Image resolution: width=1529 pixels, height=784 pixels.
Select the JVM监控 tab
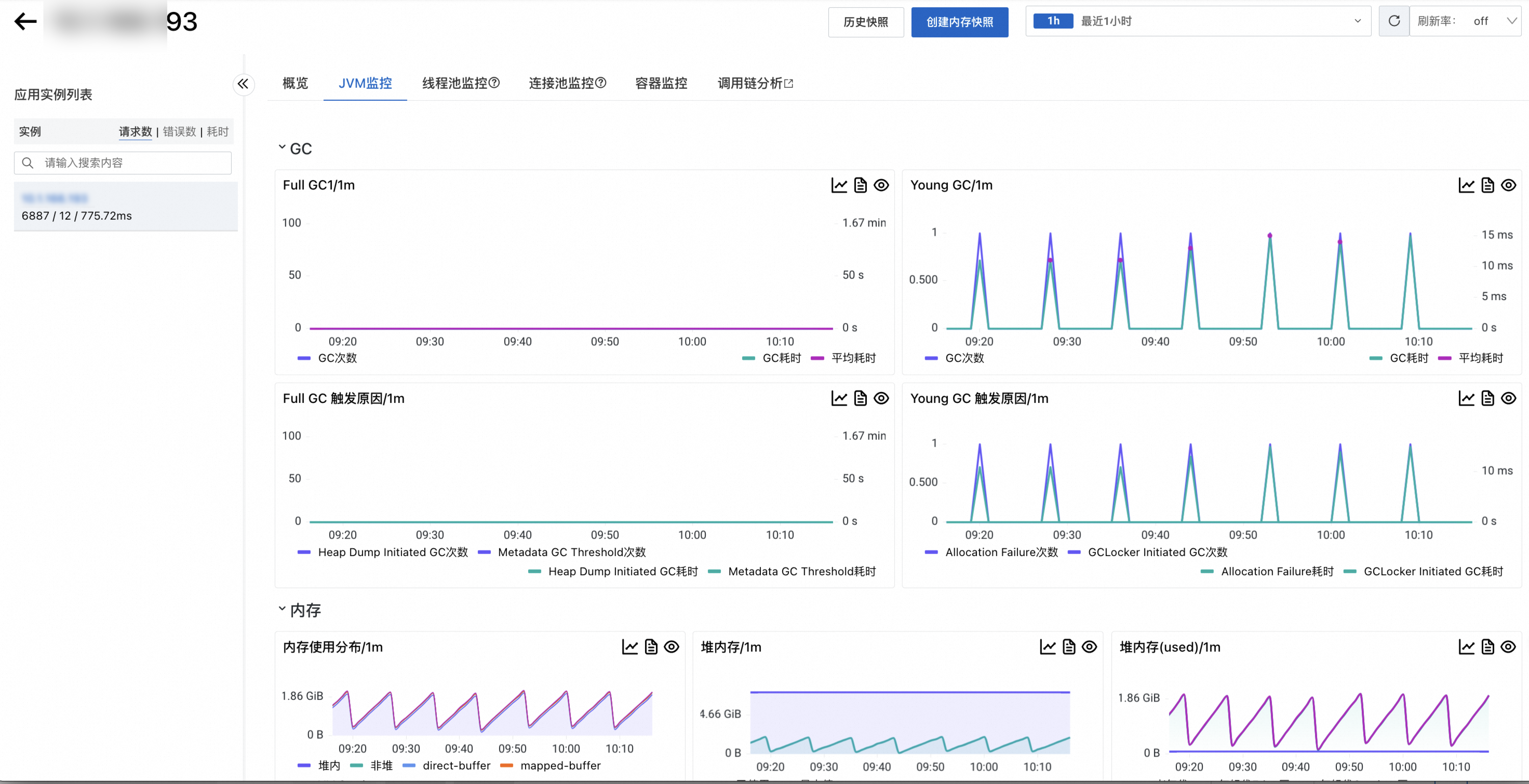tap(365, 83)
